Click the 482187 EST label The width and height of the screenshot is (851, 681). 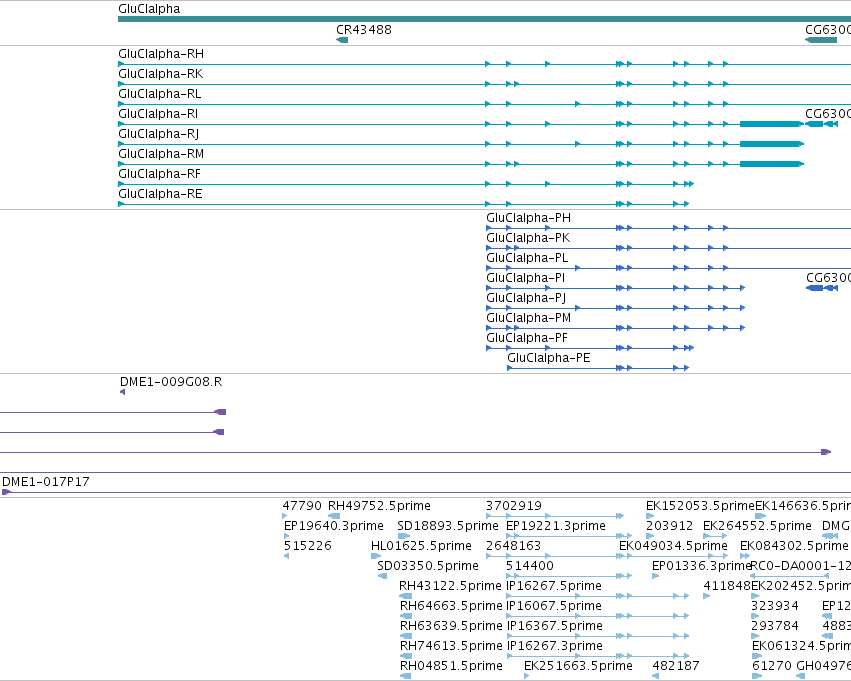click(x=676, y=667)
